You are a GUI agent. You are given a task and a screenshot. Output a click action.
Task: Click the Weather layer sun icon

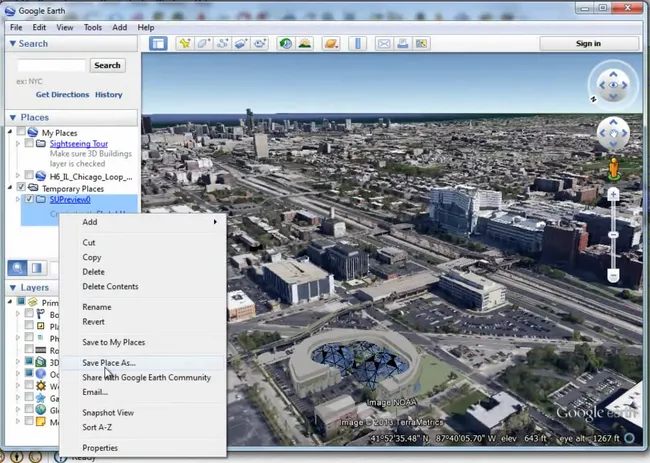coord(41,386)
